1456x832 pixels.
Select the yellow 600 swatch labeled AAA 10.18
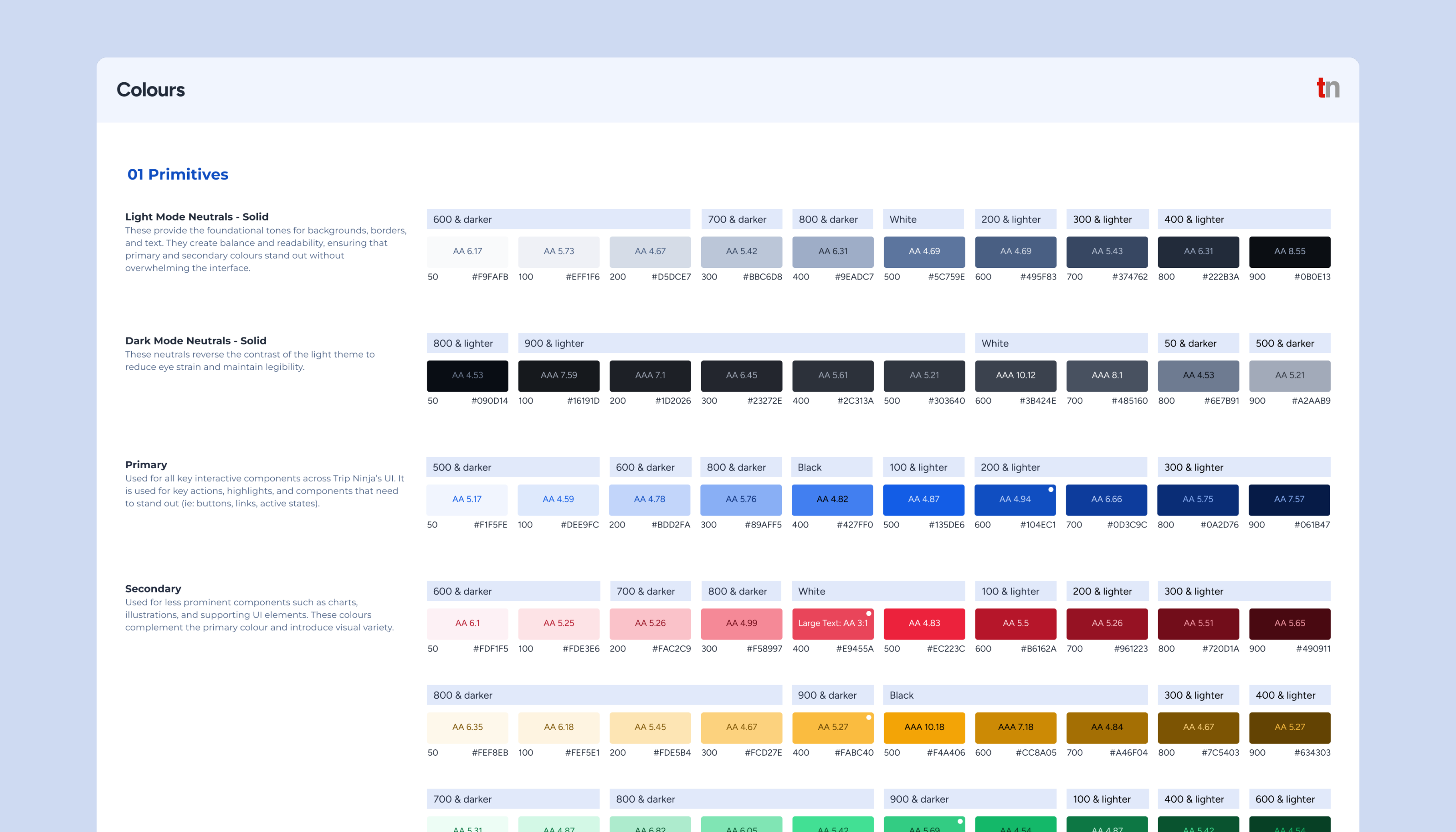(x=924, y=727)
